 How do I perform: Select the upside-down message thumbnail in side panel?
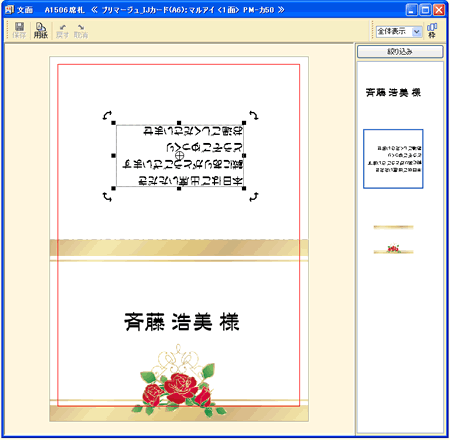[x=393, y=159]
